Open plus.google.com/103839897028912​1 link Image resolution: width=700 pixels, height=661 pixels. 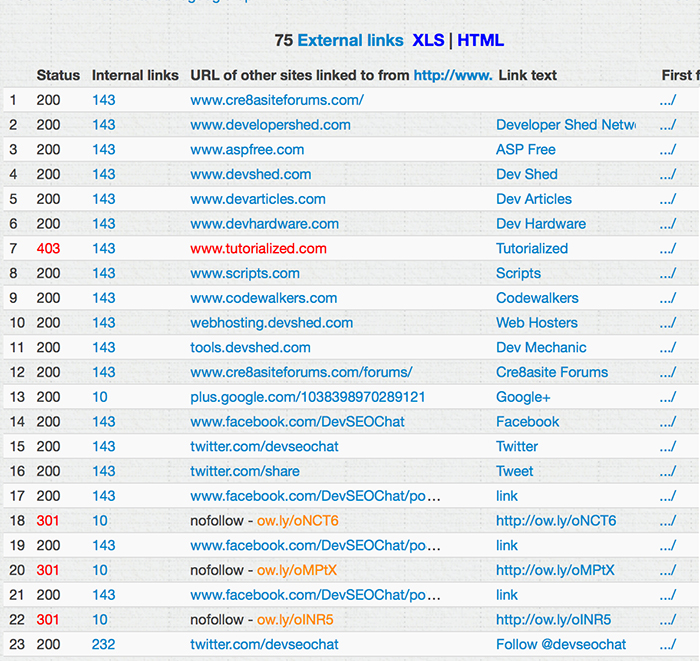(x=308, y=397)
